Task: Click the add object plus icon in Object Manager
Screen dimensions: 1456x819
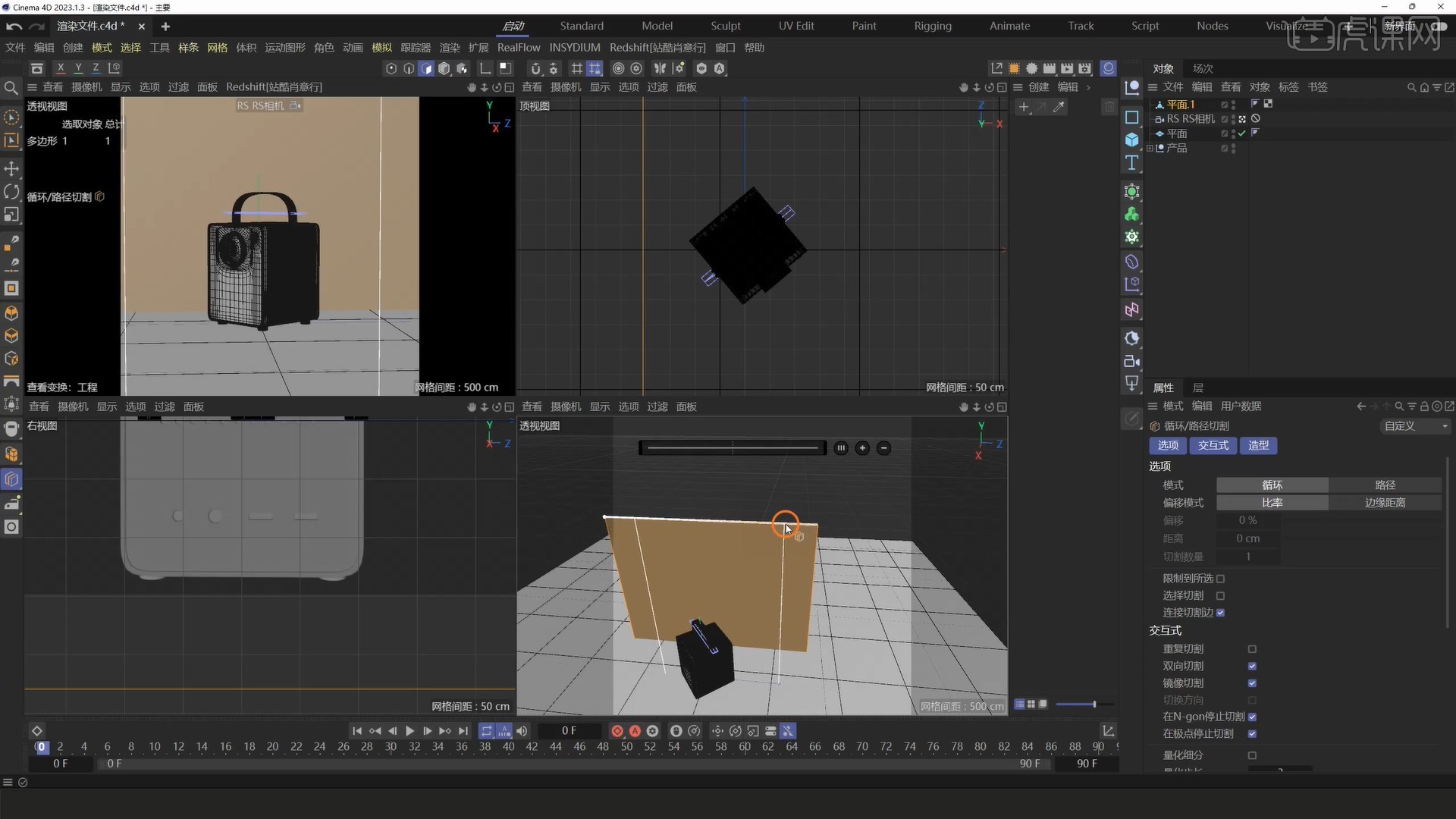Action: pos(1025,107)
